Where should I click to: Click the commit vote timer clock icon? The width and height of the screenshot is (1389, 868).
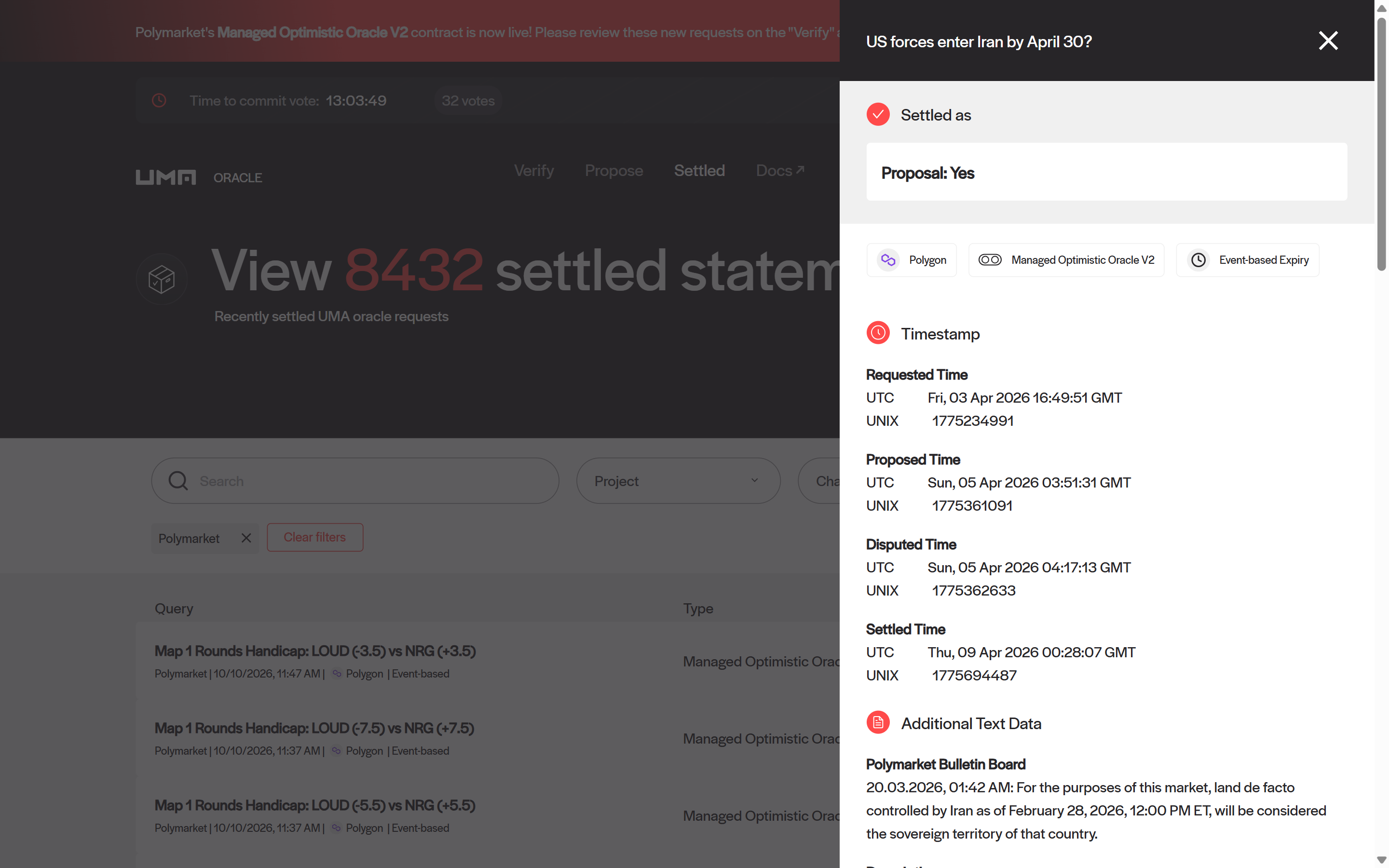coord(159,100)
